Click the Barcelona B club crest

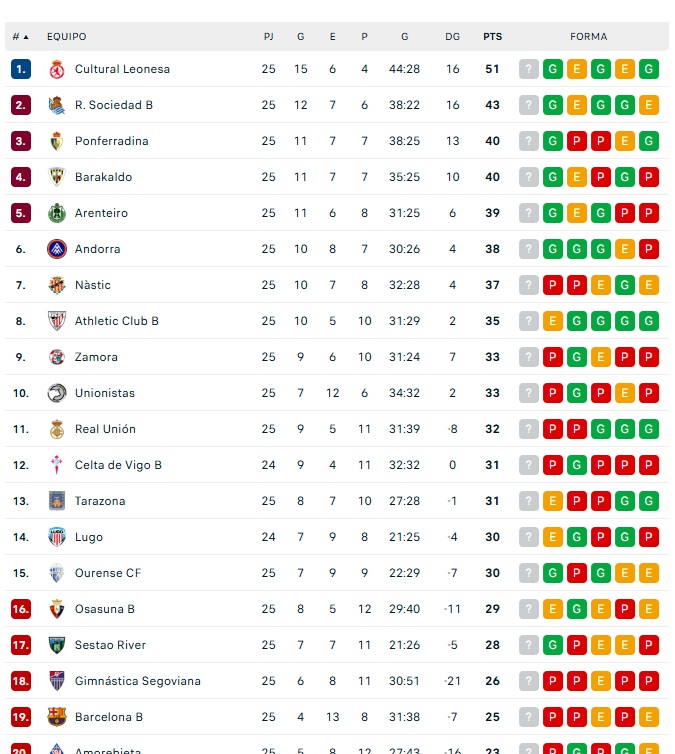click(57, 717)
